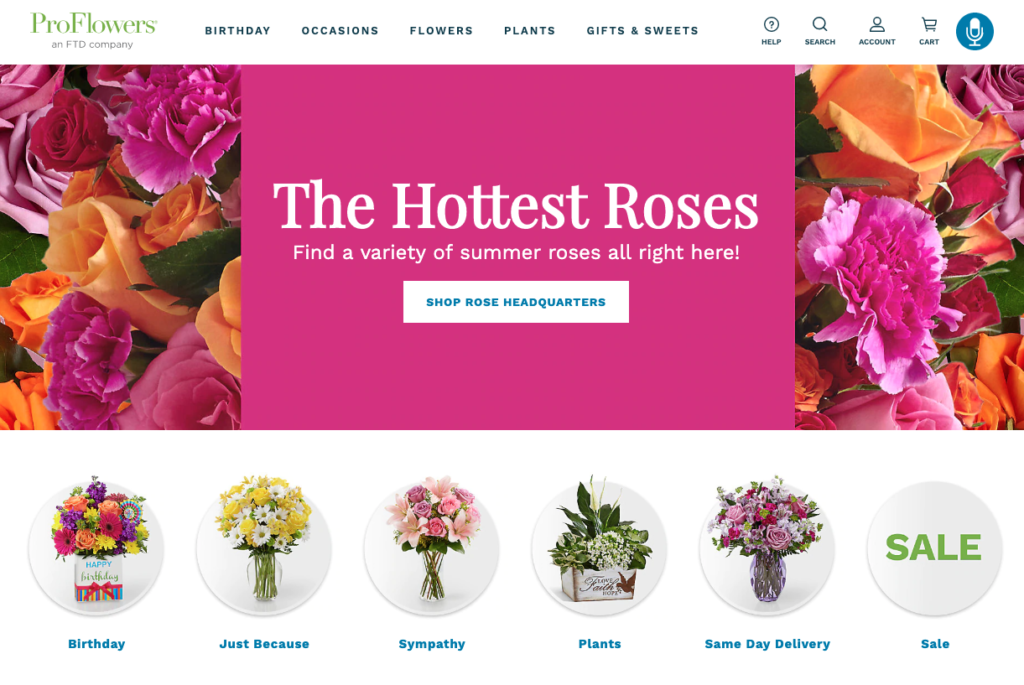Select the Sympathy pink lily bouquet image

(x=432, y=544)
